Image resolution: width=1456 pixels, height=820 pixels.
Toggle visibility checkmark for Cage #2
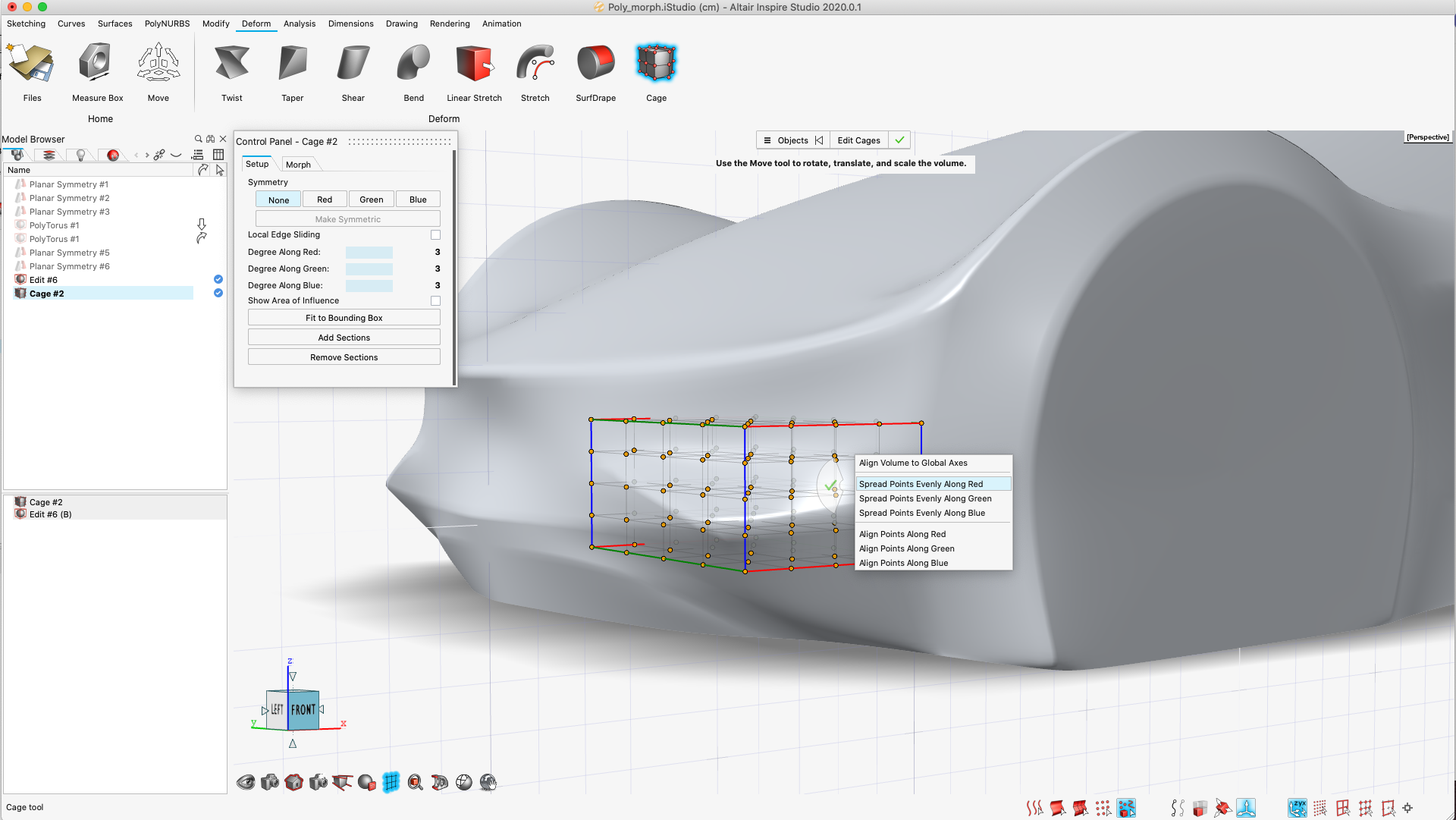point(218,294)
